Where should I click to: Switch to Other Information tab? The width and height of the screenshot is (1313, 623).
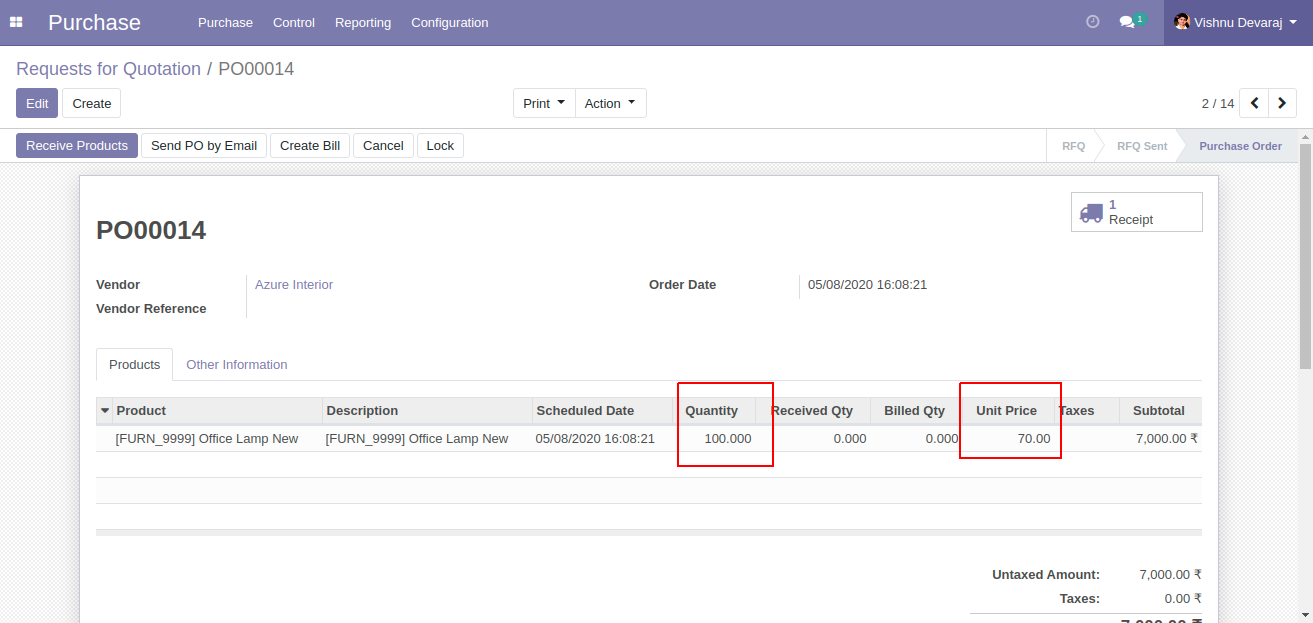pyautogui.click(x=237, y=365)
